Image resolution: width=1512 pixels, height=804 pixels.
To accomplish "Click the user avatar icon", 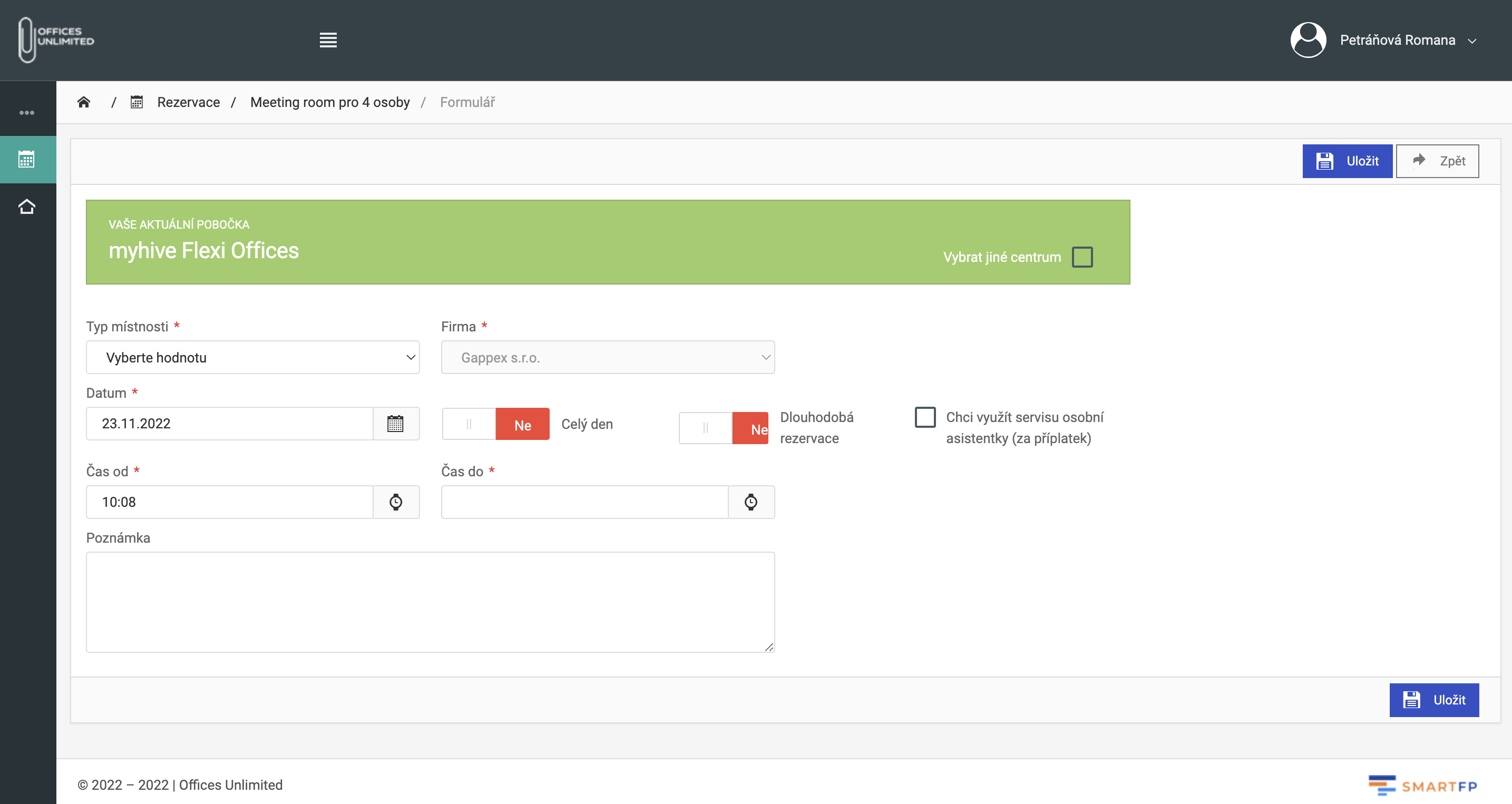I will pyautogui.click(x=1308, y=40).
